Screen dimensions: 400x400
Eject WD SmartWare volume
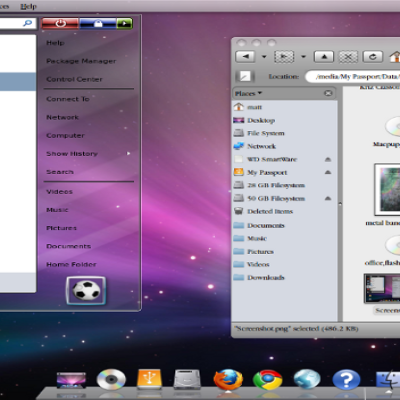point(328,159)
